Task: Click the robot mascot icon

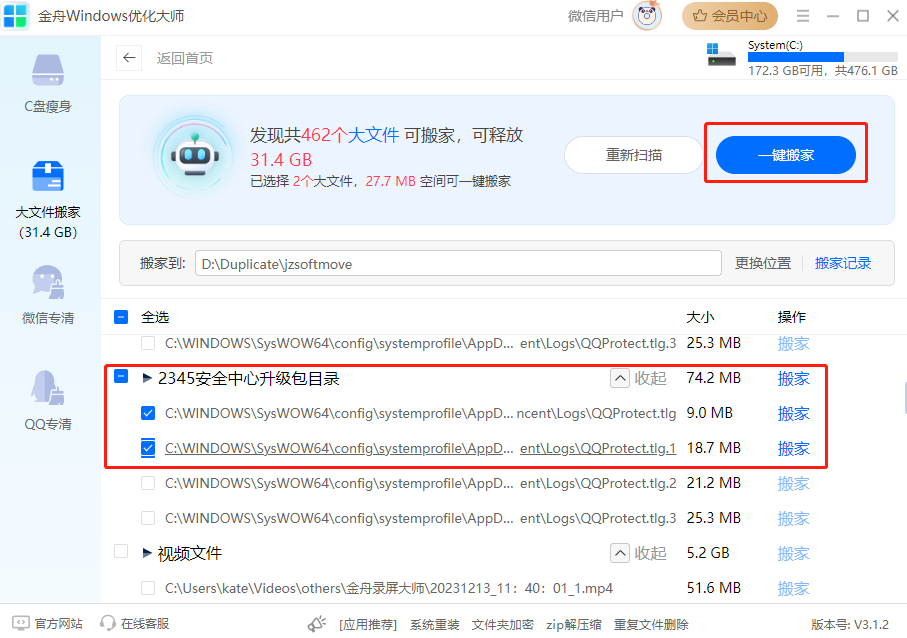Action: pyautogui.click(x=195, y=156)
